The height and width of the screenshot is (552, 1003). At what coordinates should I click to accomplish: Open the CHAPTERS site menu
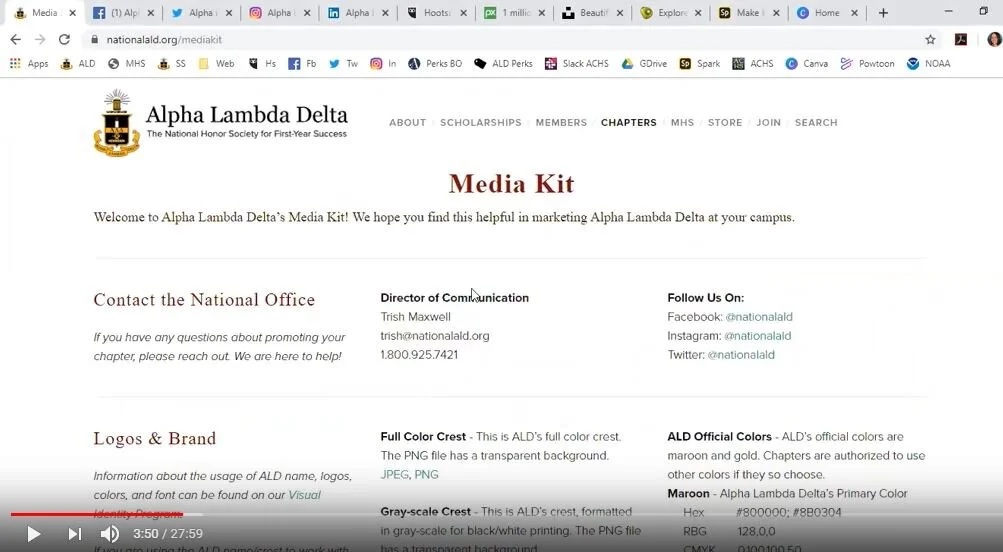click(x=628, y=122)
